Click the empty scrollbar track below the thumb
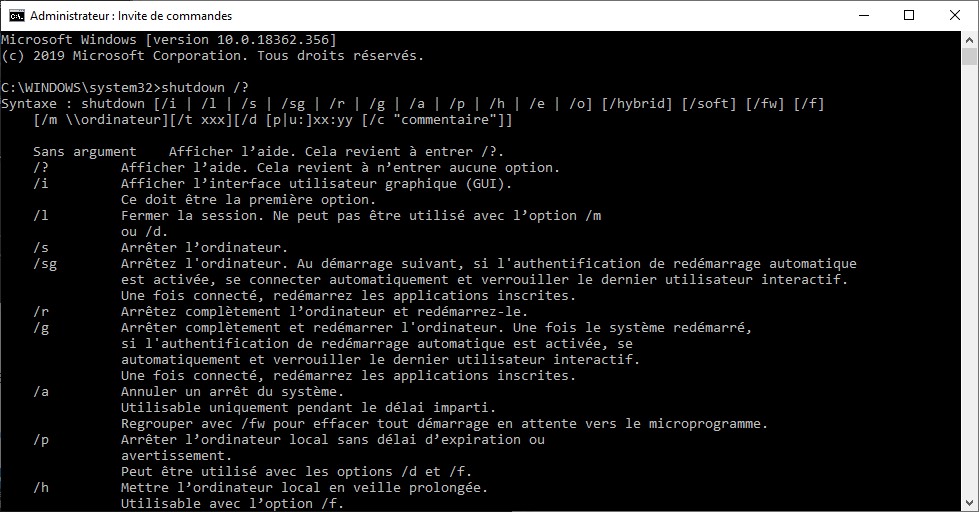Image resolution: width=979 pixels, height=512 pixels. point(969,300)
